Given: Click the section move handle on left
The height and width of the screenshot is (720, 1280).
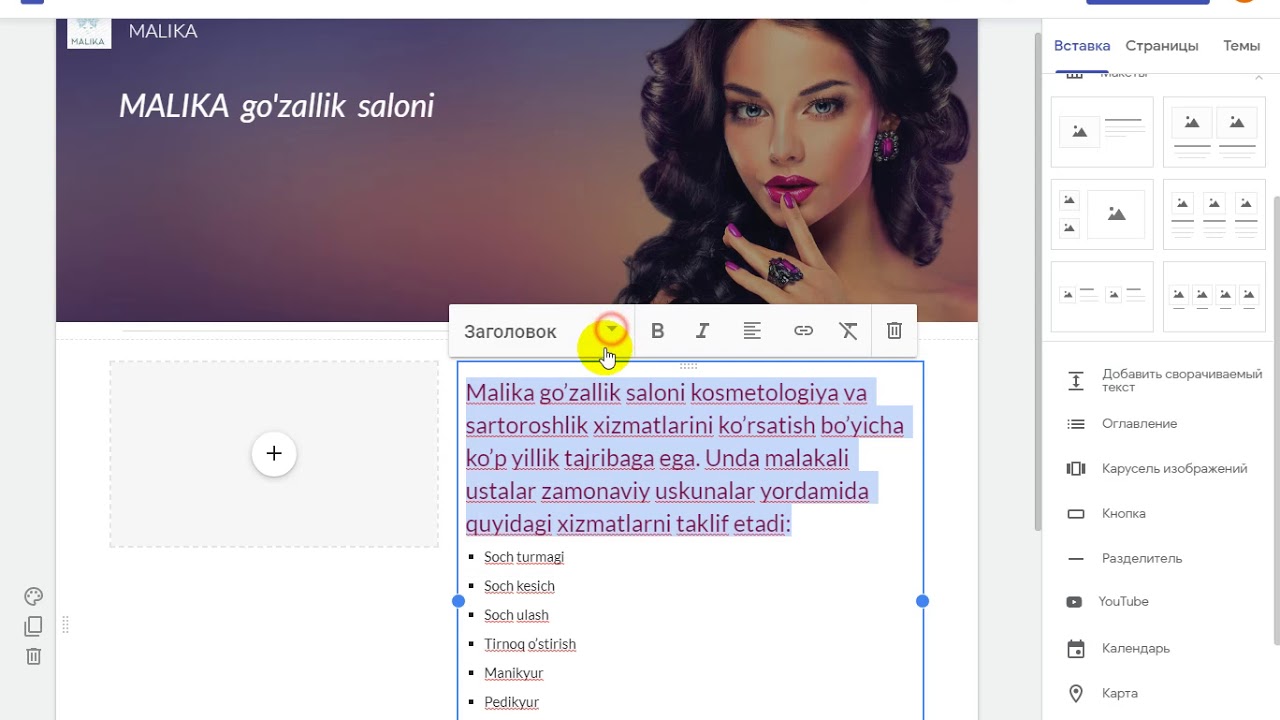Looking at the screenshot, I should point(65,625).
